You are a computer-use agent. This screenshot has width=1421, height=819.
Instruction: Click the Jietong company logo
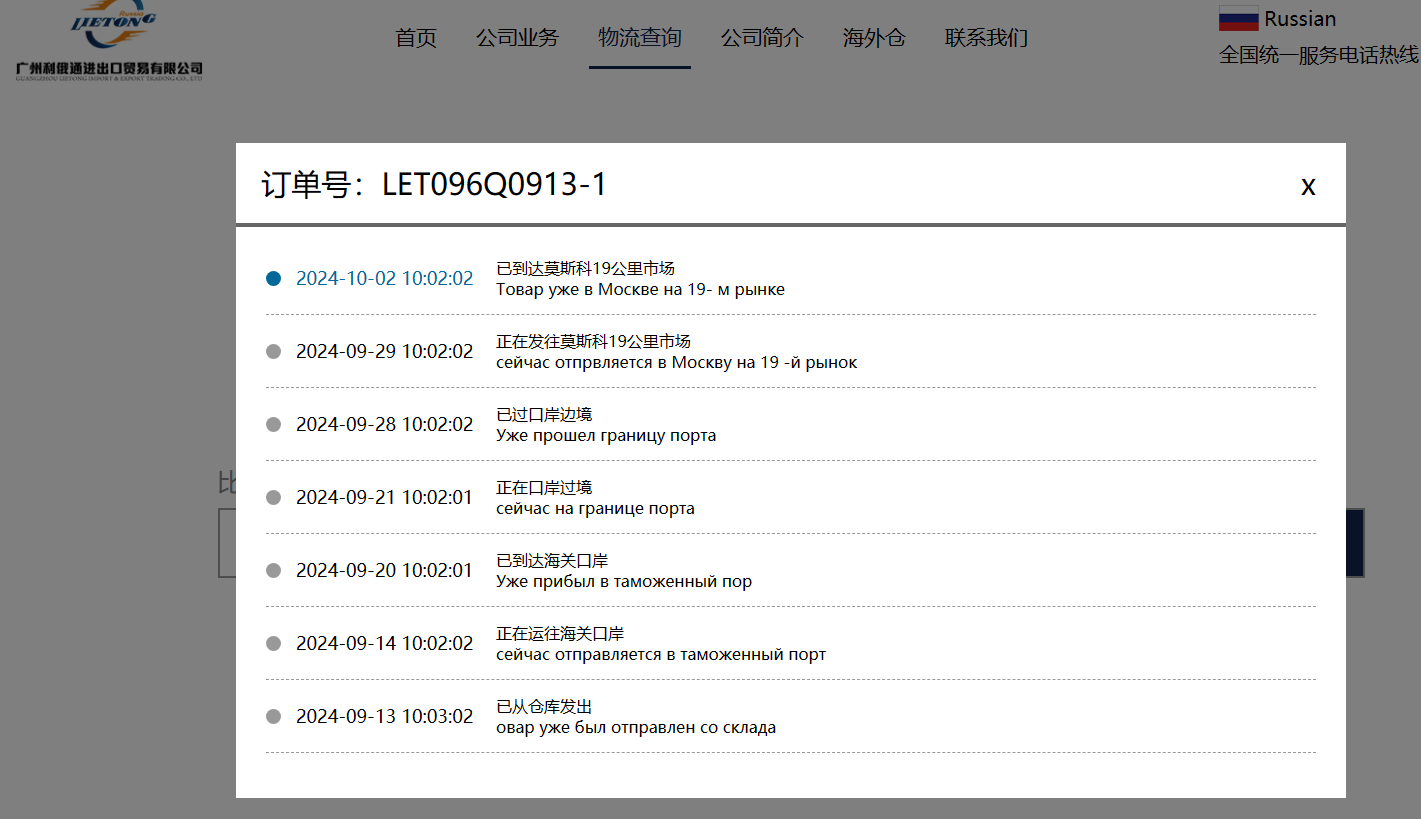[x=110, y=41]
